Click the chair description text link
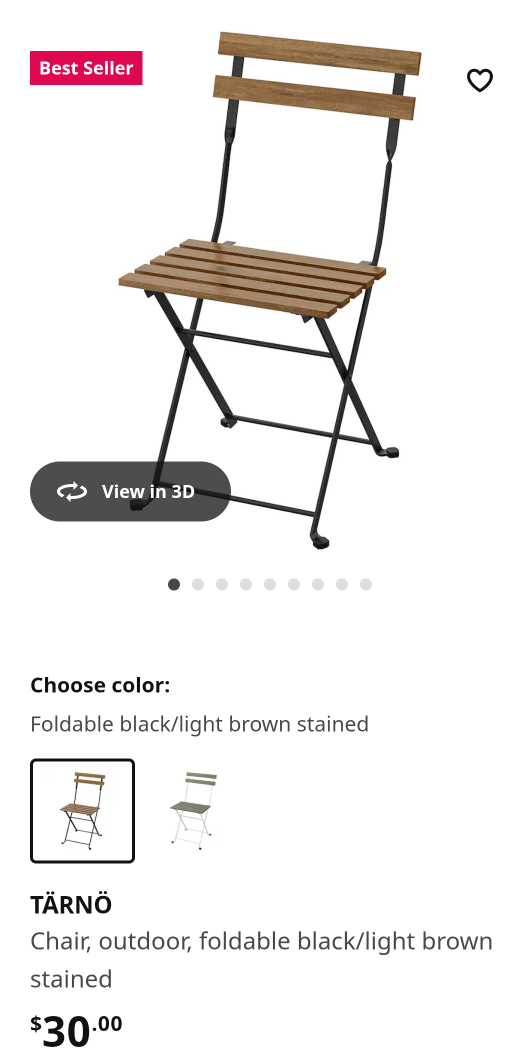The image size is (510, 1063). click(x=261, y=960)
